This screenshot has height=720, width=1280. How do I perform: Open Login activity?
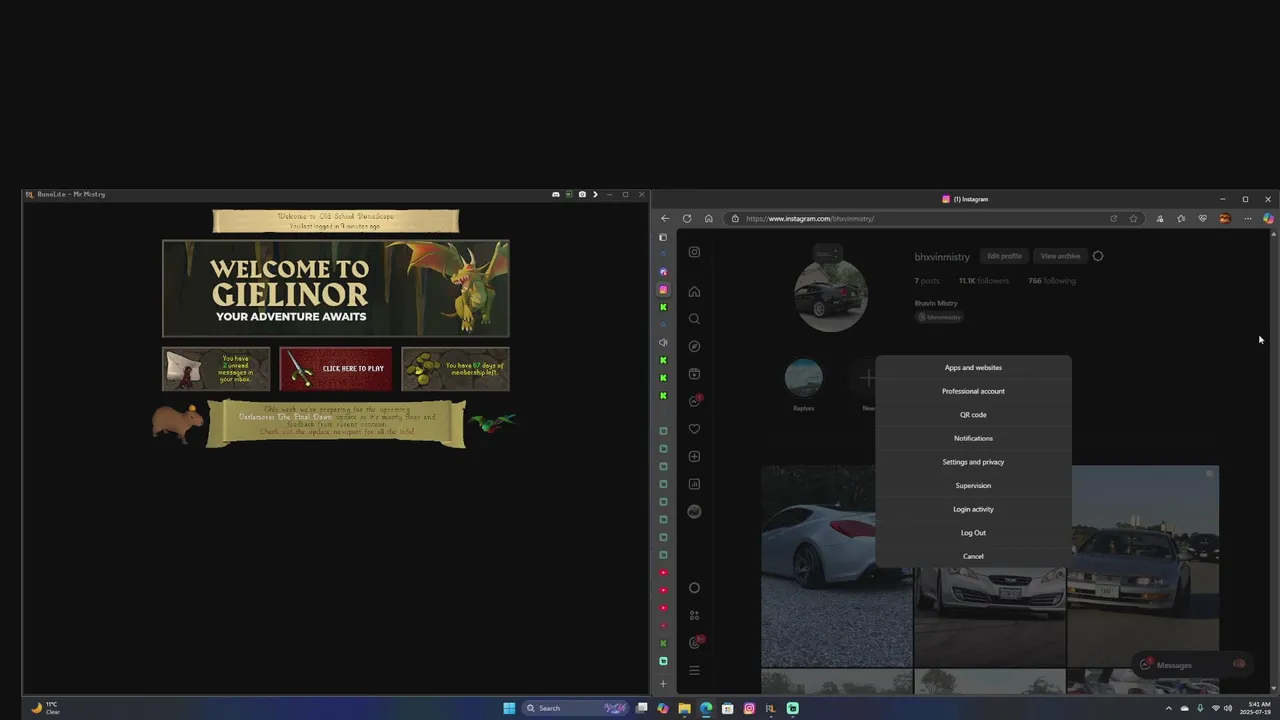tap(973, 509)
